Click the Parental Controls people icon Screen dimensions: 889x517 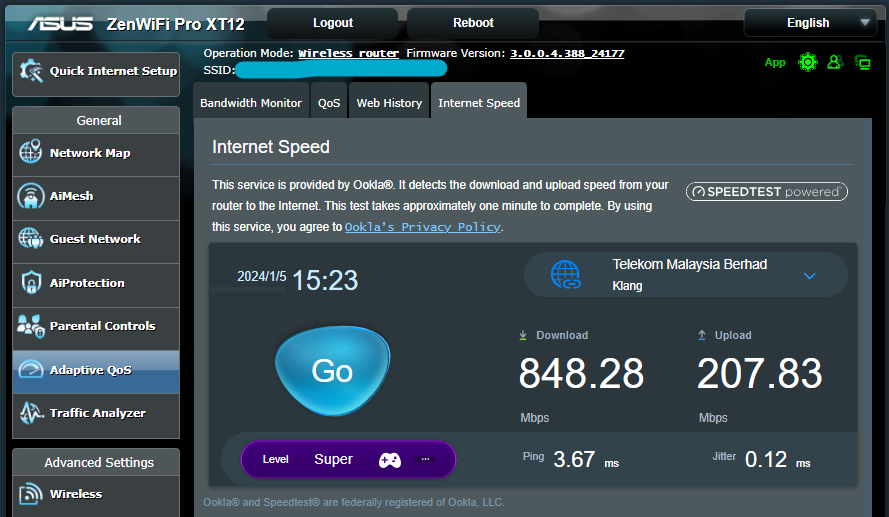tap(31, 326)
